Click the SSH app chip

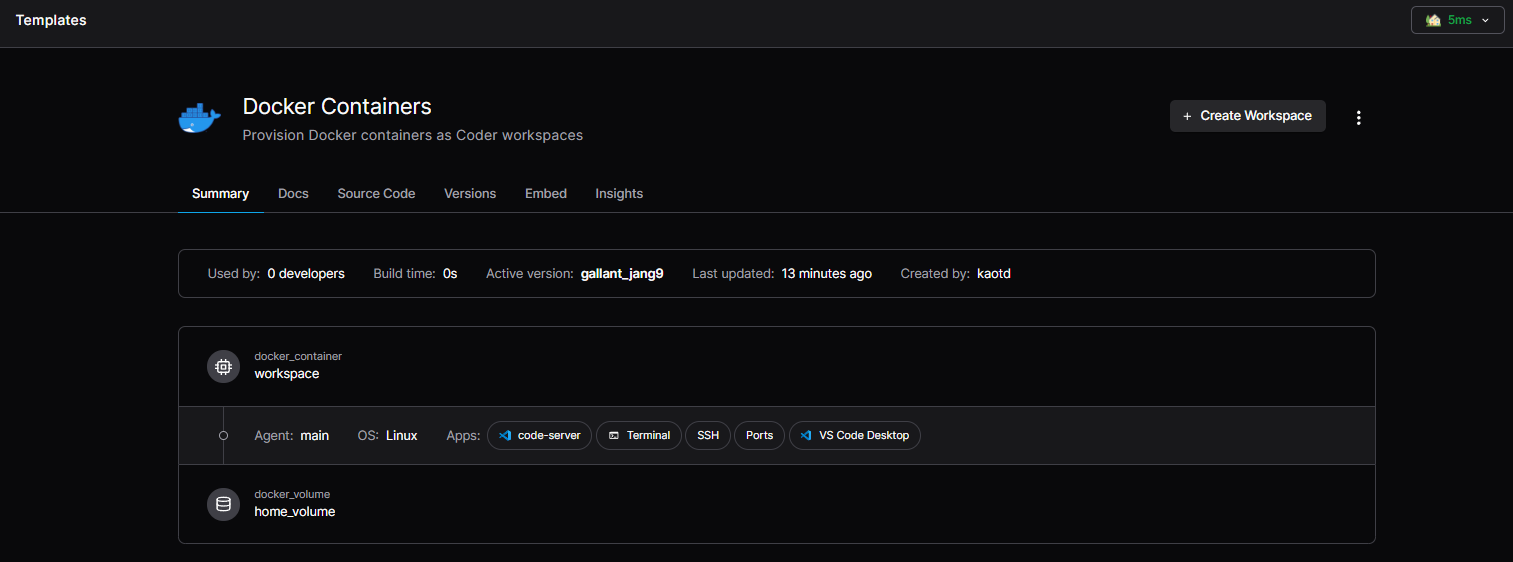pos(708,435)
